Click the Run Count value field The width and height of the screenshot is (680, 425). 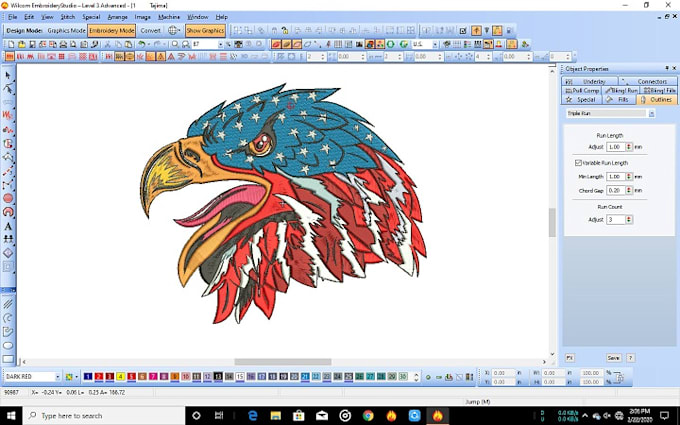point(616,219)
